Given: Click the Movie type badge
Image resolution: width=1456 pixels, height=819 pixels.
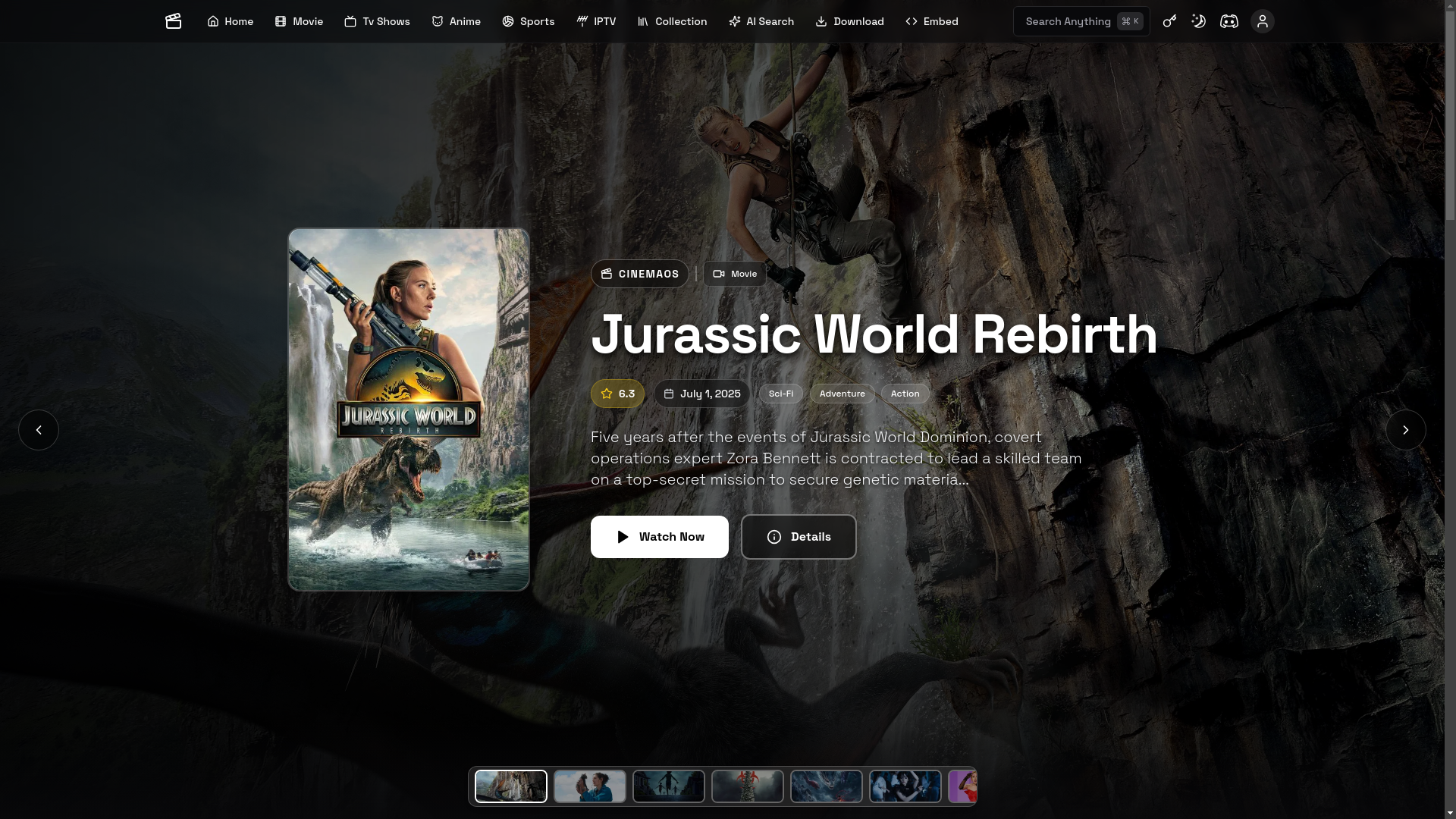Looking at the screenshot, I should 735,274.
